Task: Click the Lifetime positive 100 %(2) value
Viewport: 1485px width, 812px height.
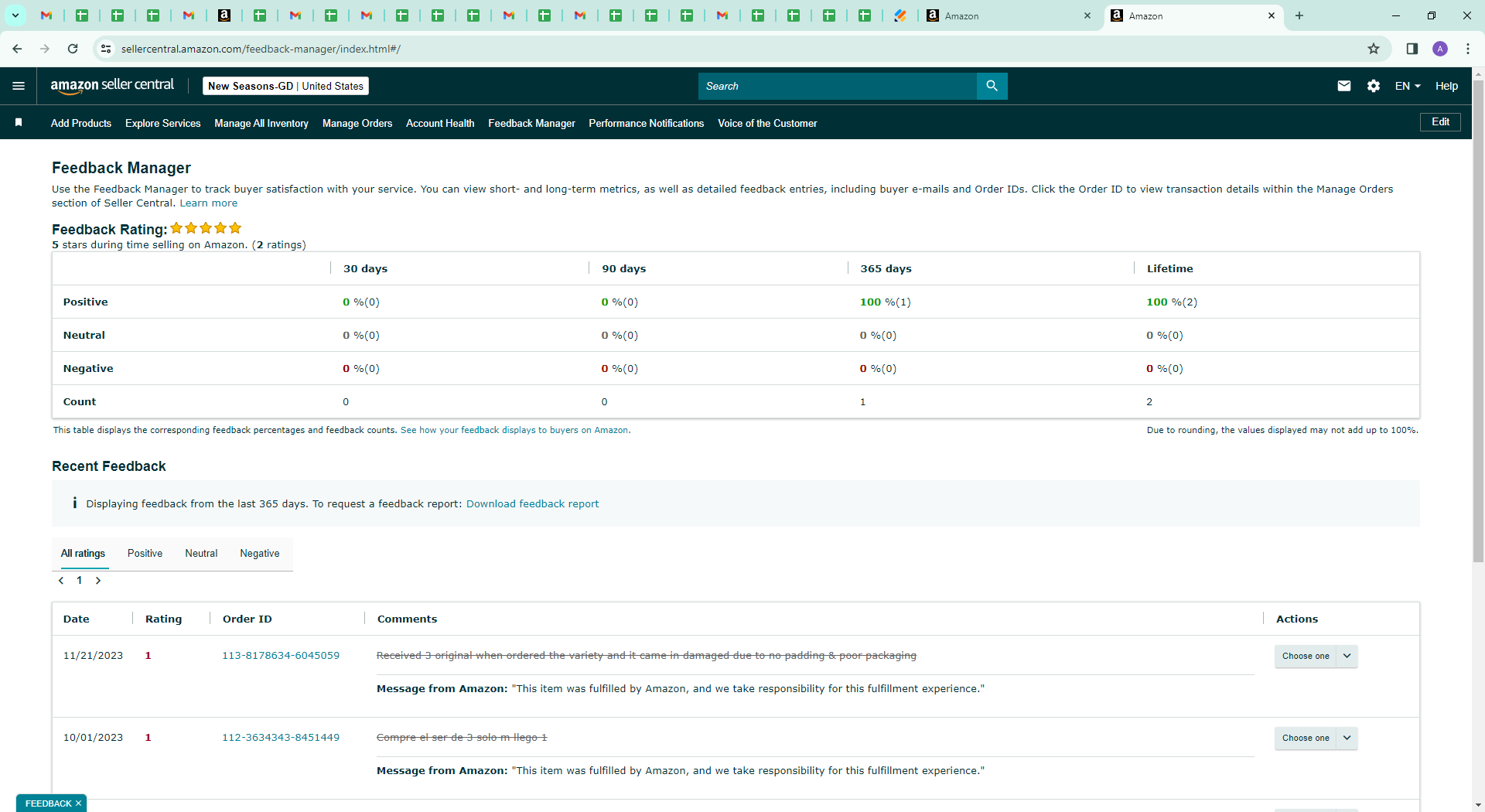Action: (1172, 302)
